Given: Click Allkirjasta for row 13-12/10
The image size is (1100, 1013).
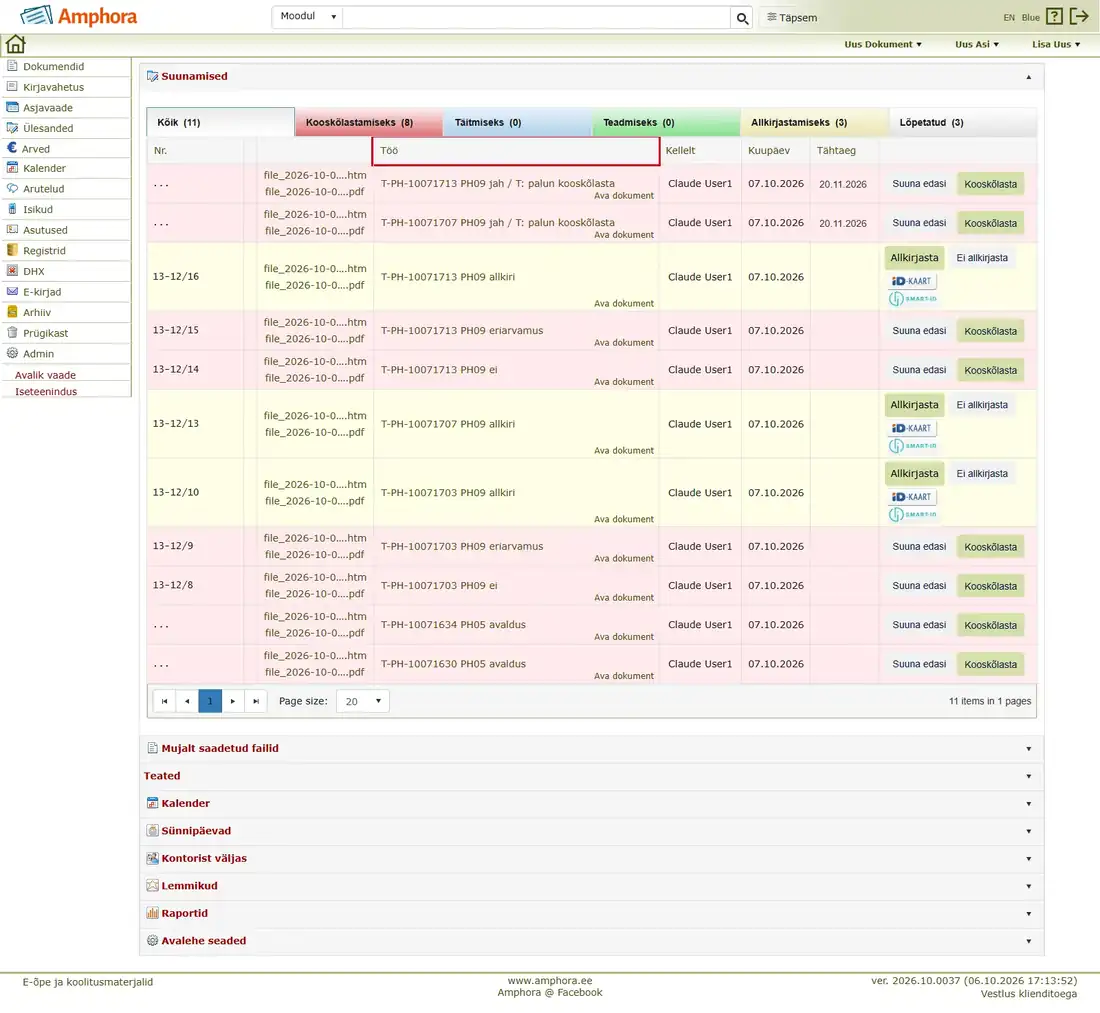Looking at the screenshot, I should [914, 474].
